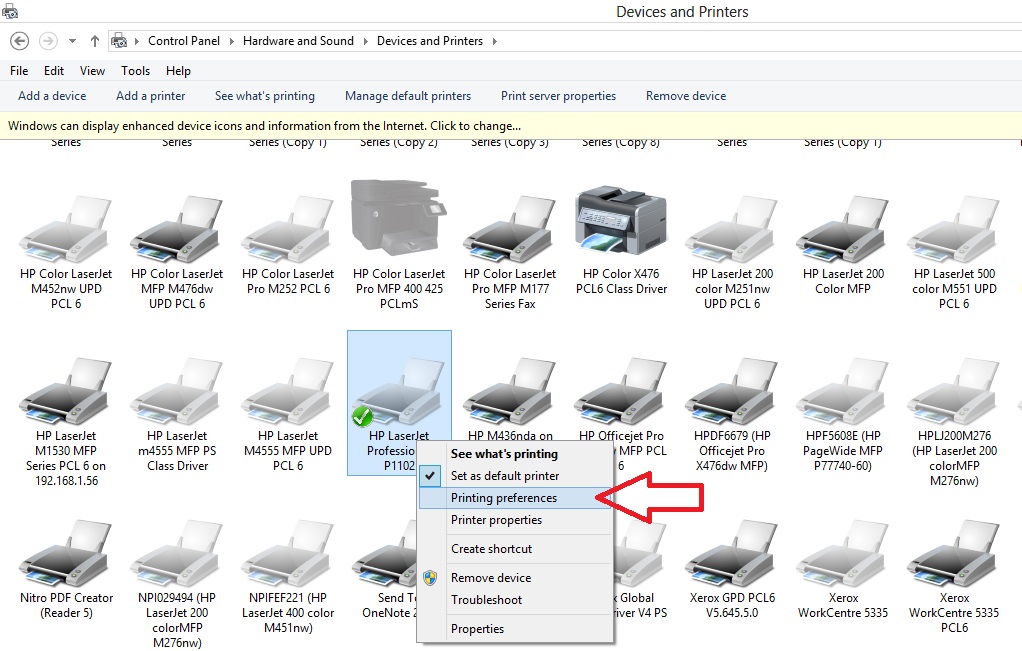Select the HP Color LaserJet Pro M252 PCL 6 icon
1022x651 pixels.
pos(287,229)
